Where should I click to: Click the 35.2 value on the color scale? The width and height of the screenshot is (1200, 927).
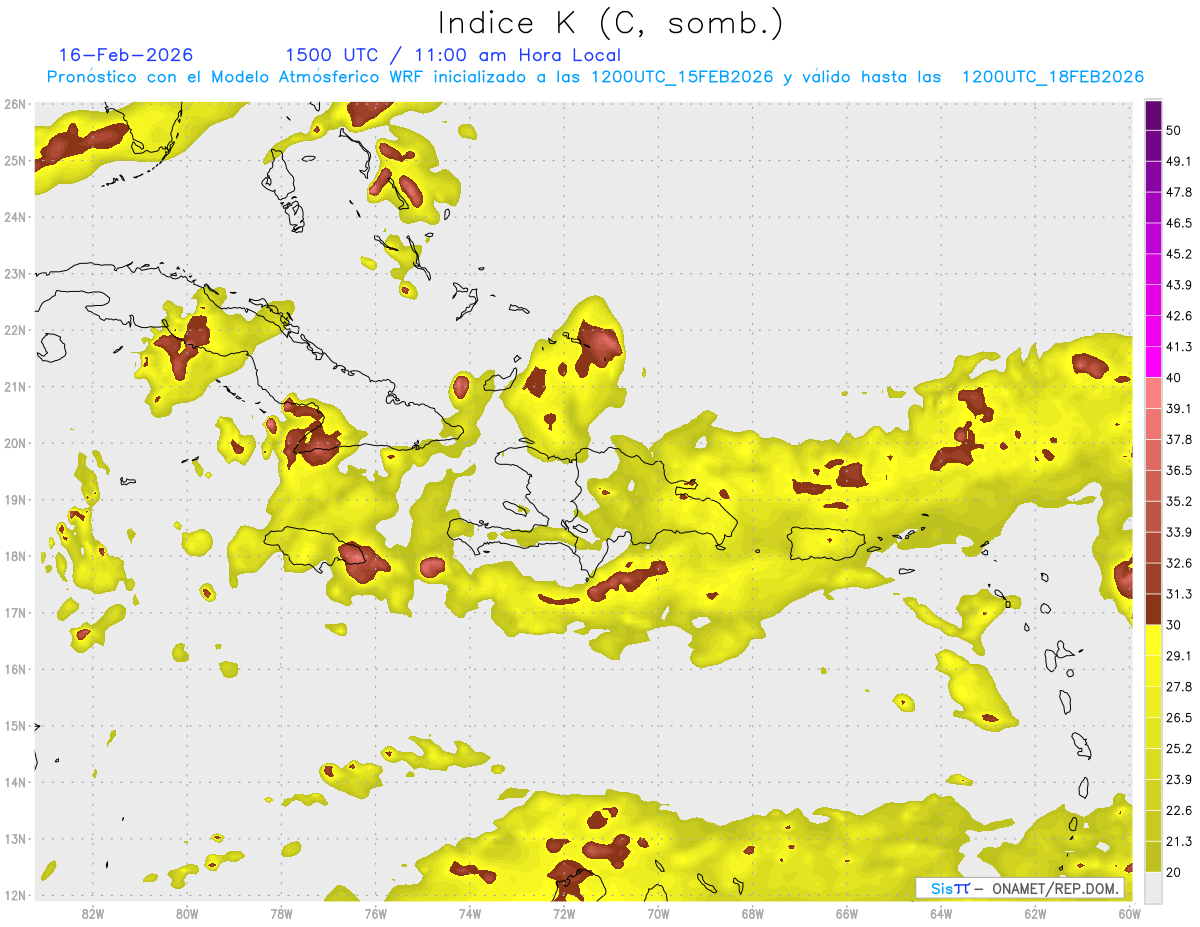click(x=1178, y=501)
